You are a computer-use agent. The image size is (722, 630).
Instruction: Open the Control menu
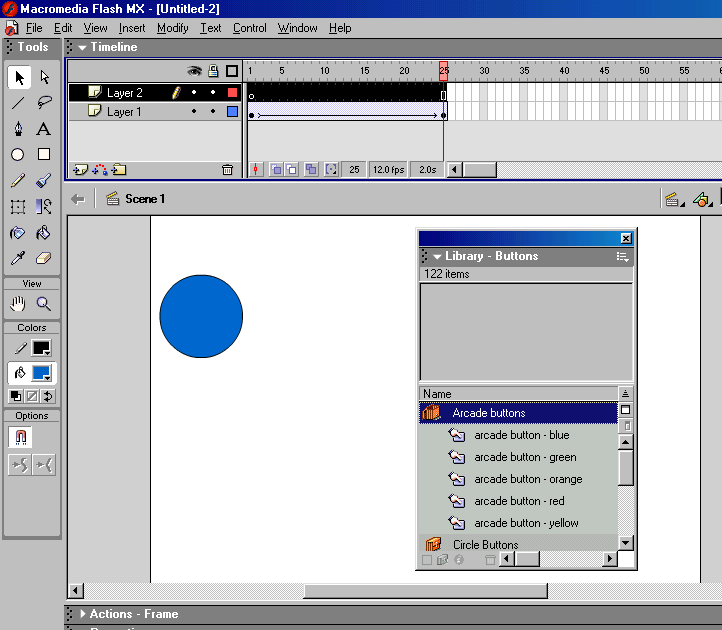[250, 28]
